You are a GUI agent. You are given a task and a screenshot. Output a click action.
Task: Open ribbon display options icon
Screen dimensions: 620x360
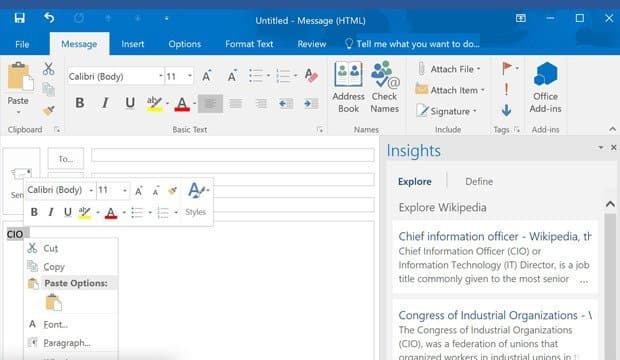(521, 18)
